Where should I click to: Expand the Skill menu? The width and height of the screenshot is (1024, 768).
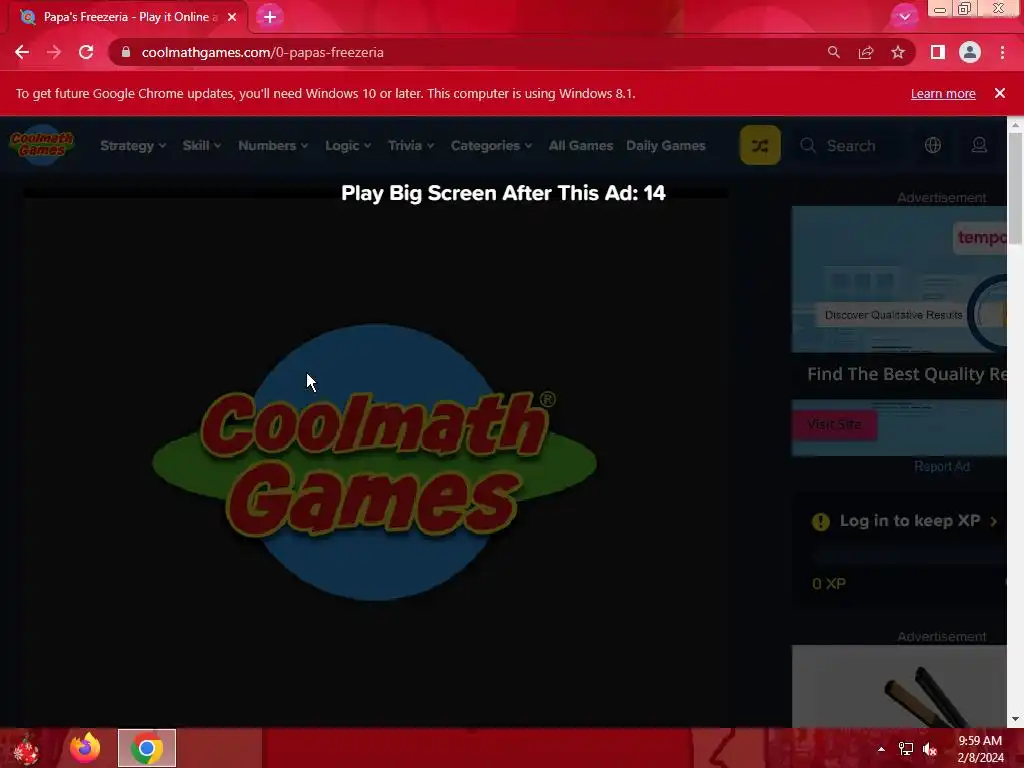click(x=202, y=146)
